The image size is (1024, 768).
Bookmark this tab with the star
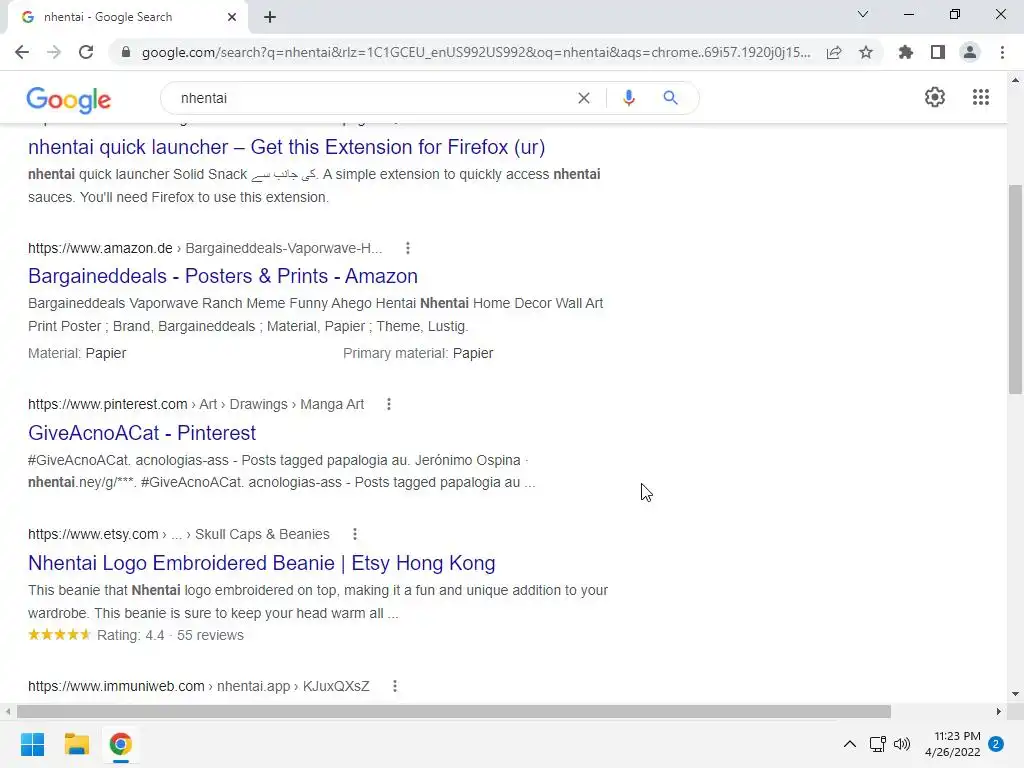pyautogui.click(x=866, y=52)
